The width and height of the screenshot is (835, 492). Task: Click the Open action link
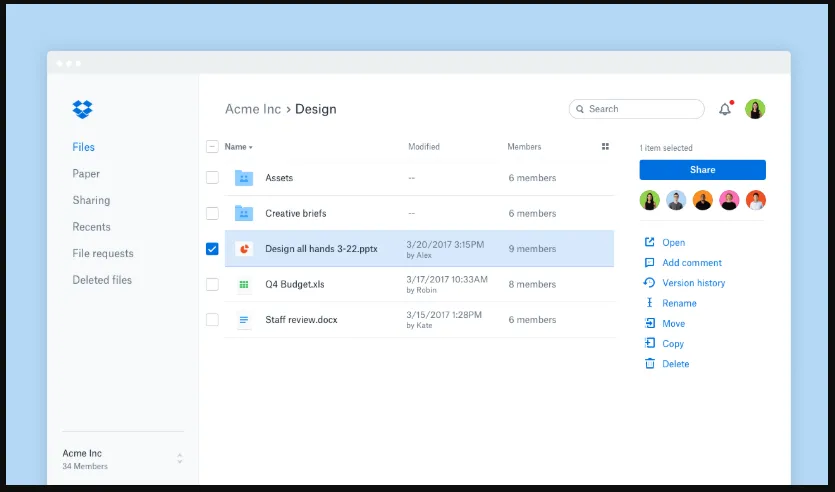pos(674,242)
